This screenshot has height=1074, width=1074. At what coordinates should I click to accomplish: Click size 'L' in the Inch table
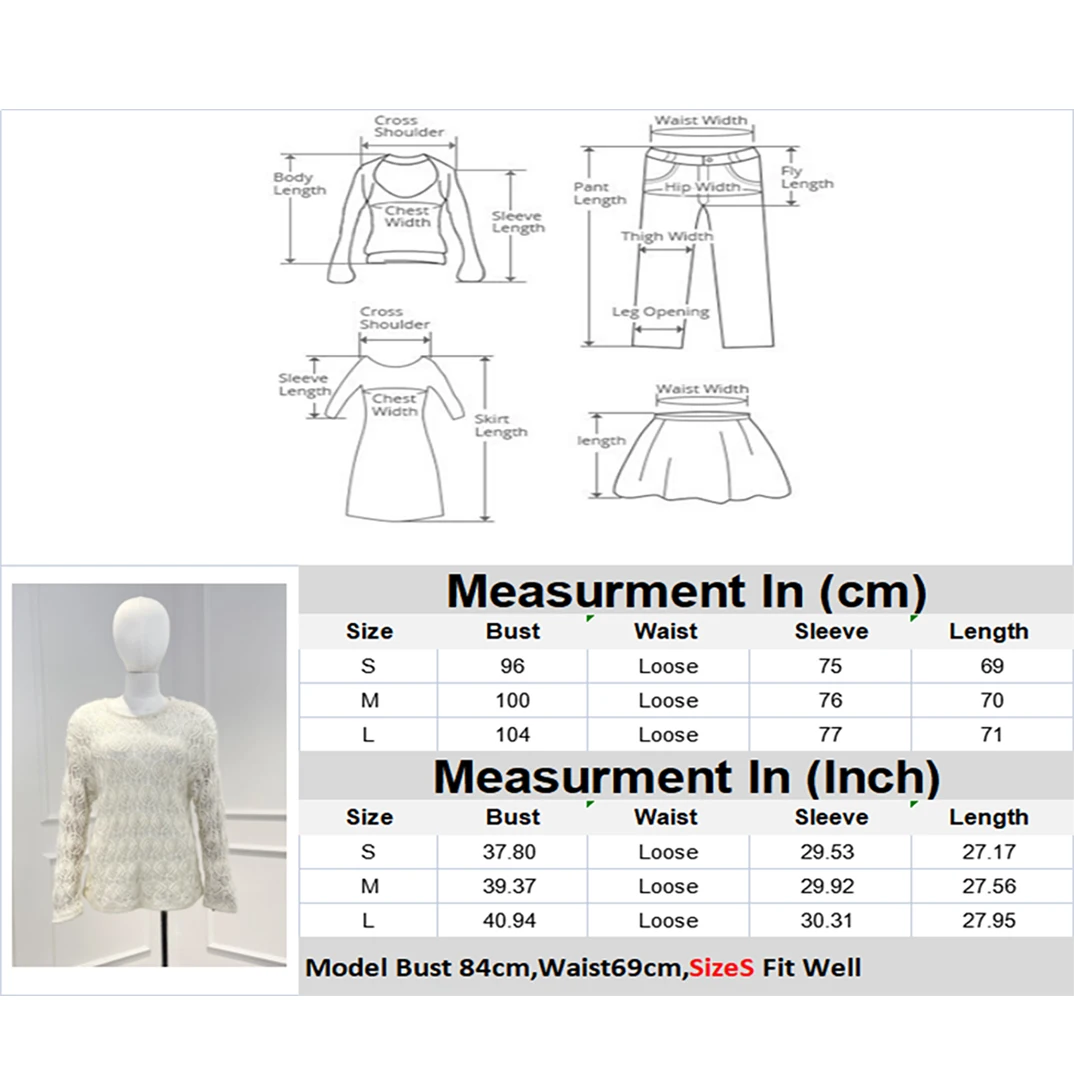click(x=368, y=920)
